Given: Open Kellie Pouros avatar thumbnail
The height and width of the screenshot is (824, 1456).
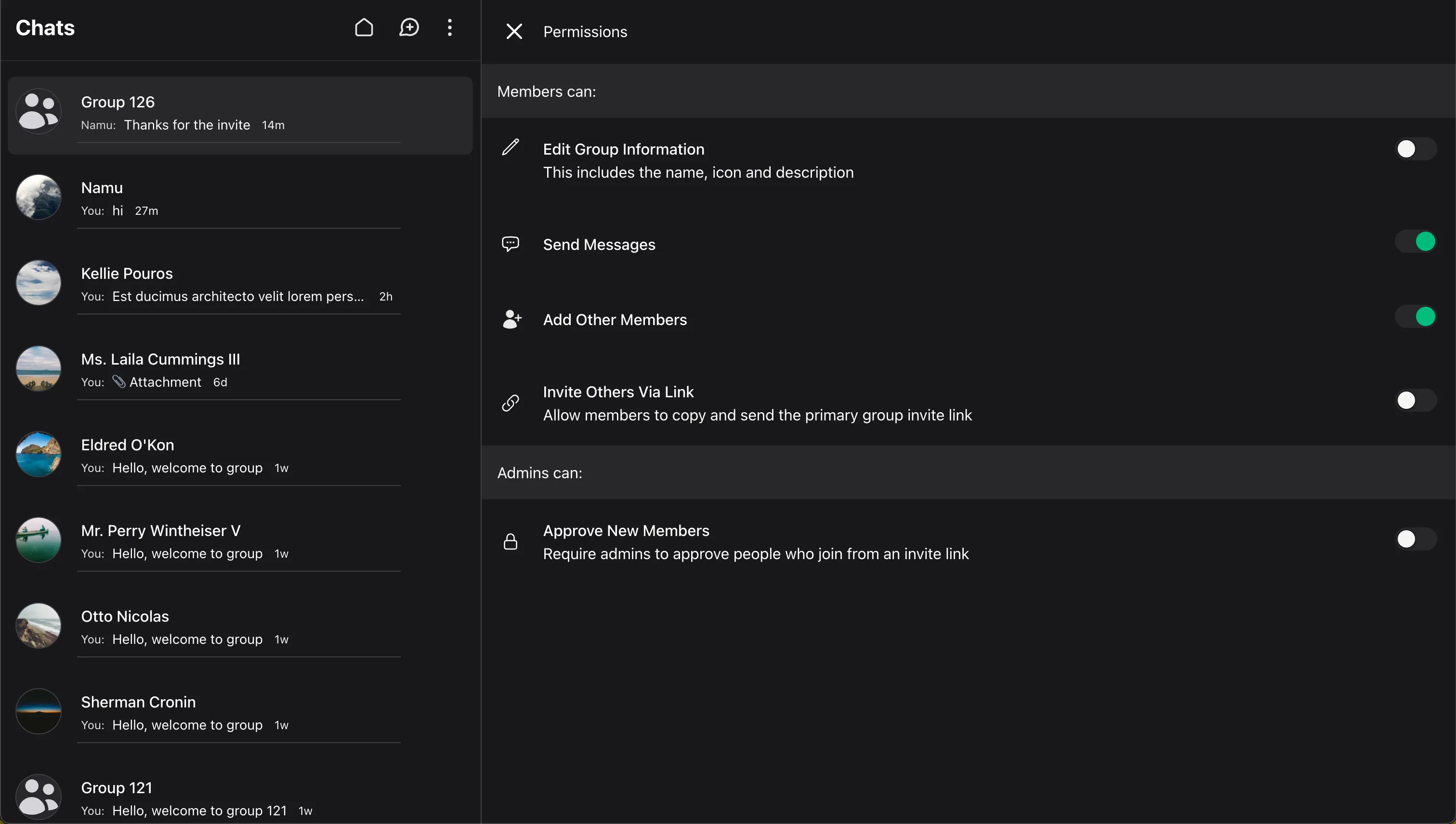Looking at the screenshot, I should [x=39, y=282].
